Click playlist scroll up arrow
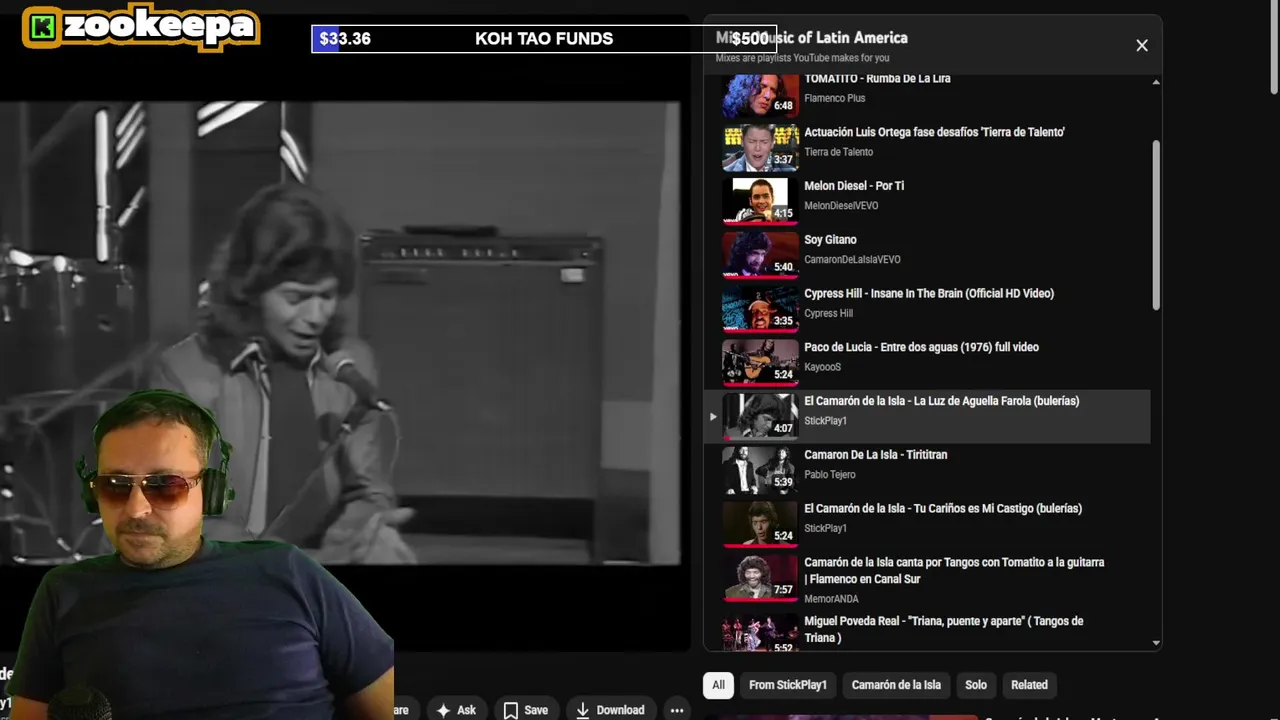The width and height of the screenshot is (1280, 720). pos(1156,82)
